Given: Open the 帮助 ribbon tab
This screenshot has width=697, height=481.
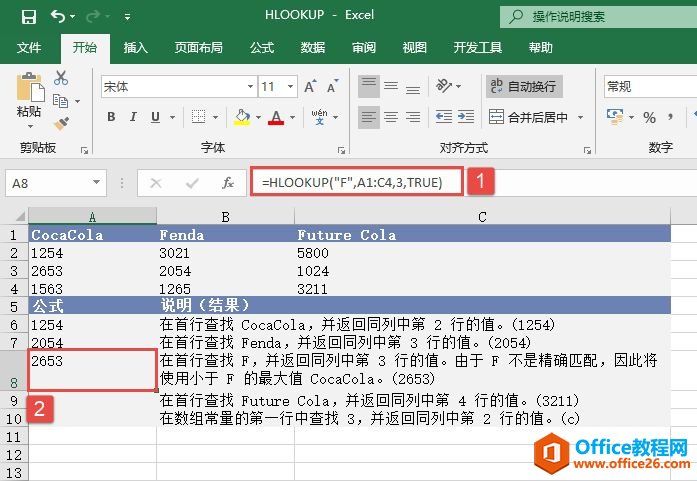Looking at the screenshot, I should coord(541,48).
